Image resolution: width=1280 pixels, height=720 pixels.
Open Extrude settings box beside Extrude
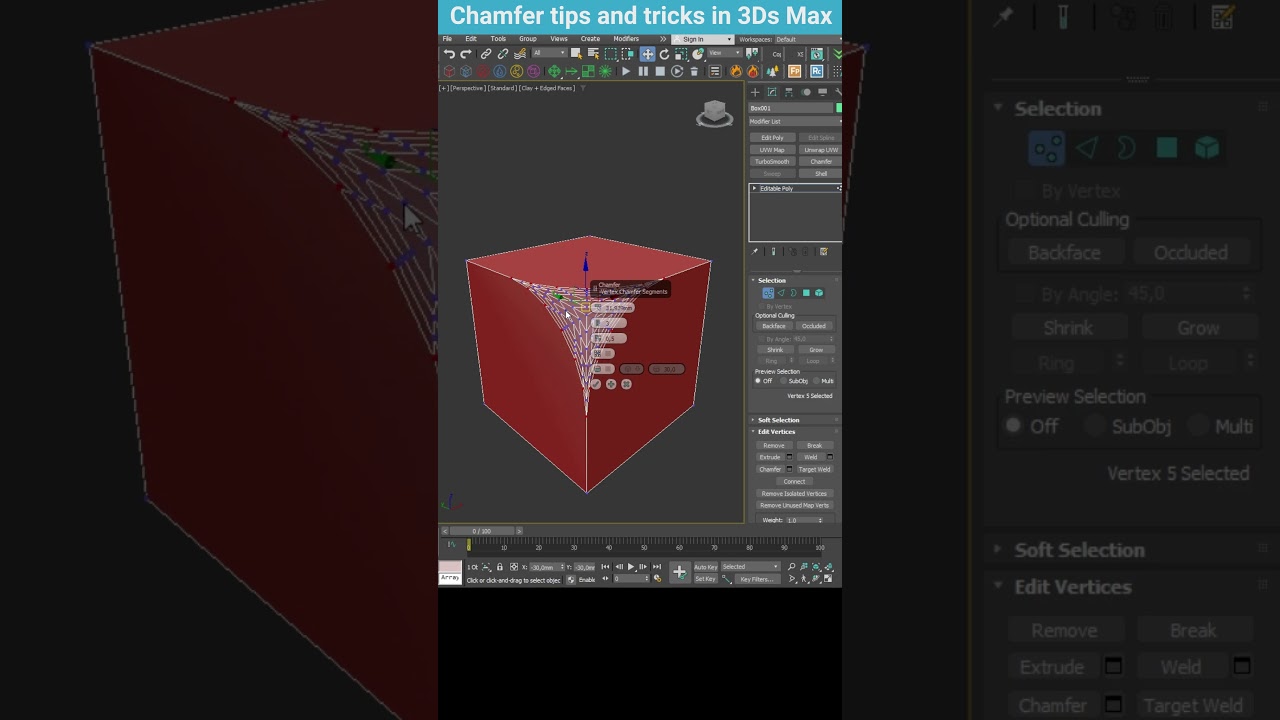coord(789,457)
